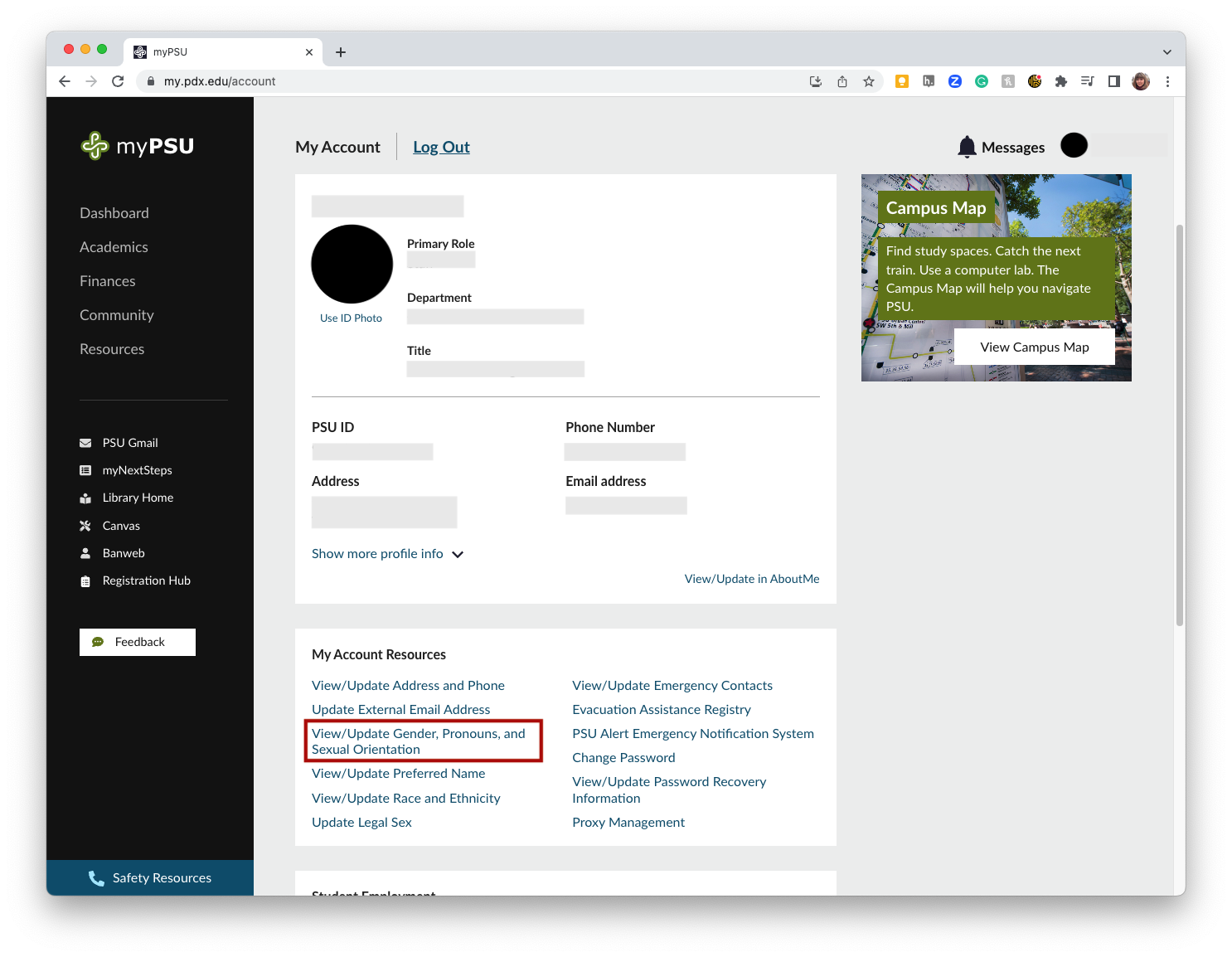
Task: Click the black profile photo circle
Action: (x=352, y=265)
